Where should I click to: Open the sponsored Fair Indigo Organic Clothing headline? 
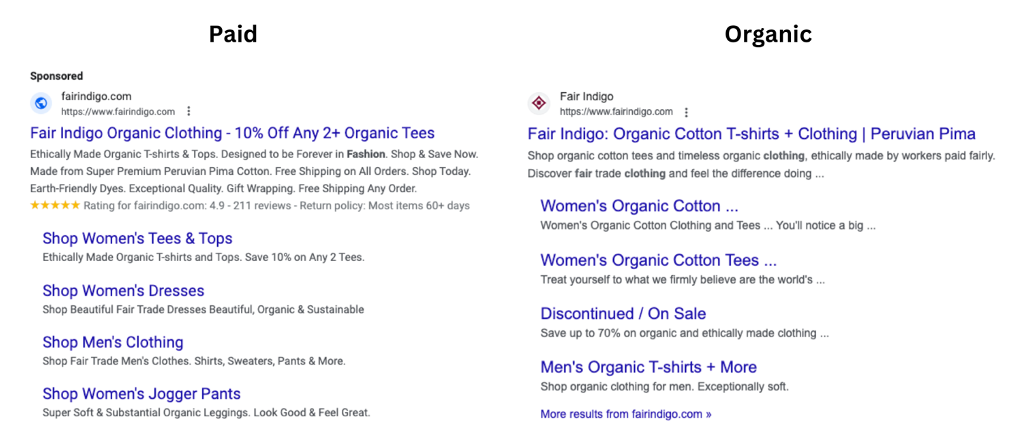[232, 133]
